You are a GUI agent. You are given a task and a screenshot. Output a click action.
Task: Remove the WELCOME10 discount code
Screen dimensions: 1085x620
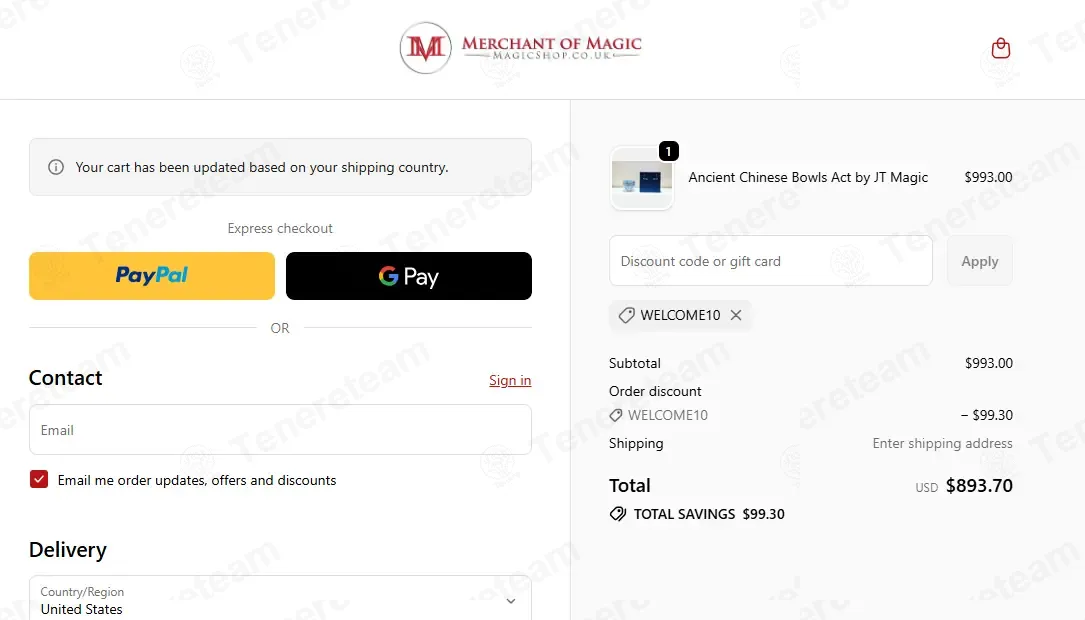pyautogui.click(x=736, y=315)
